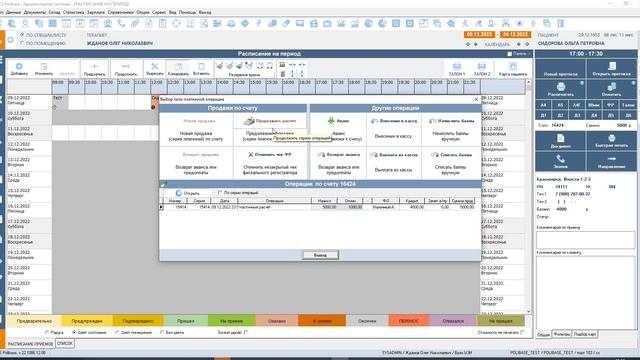Click Быстрая печать tile

(x=611, y=141)
